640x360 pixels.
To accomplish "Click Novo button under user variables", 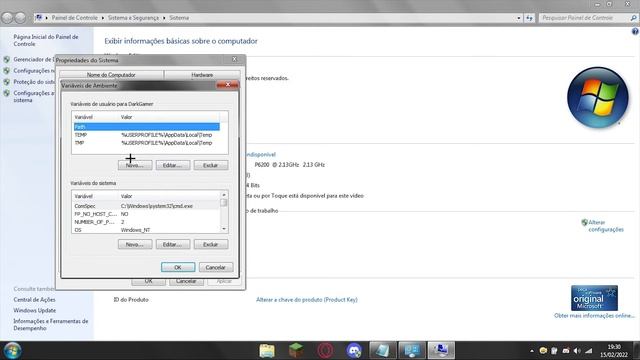I will (135, 165).
